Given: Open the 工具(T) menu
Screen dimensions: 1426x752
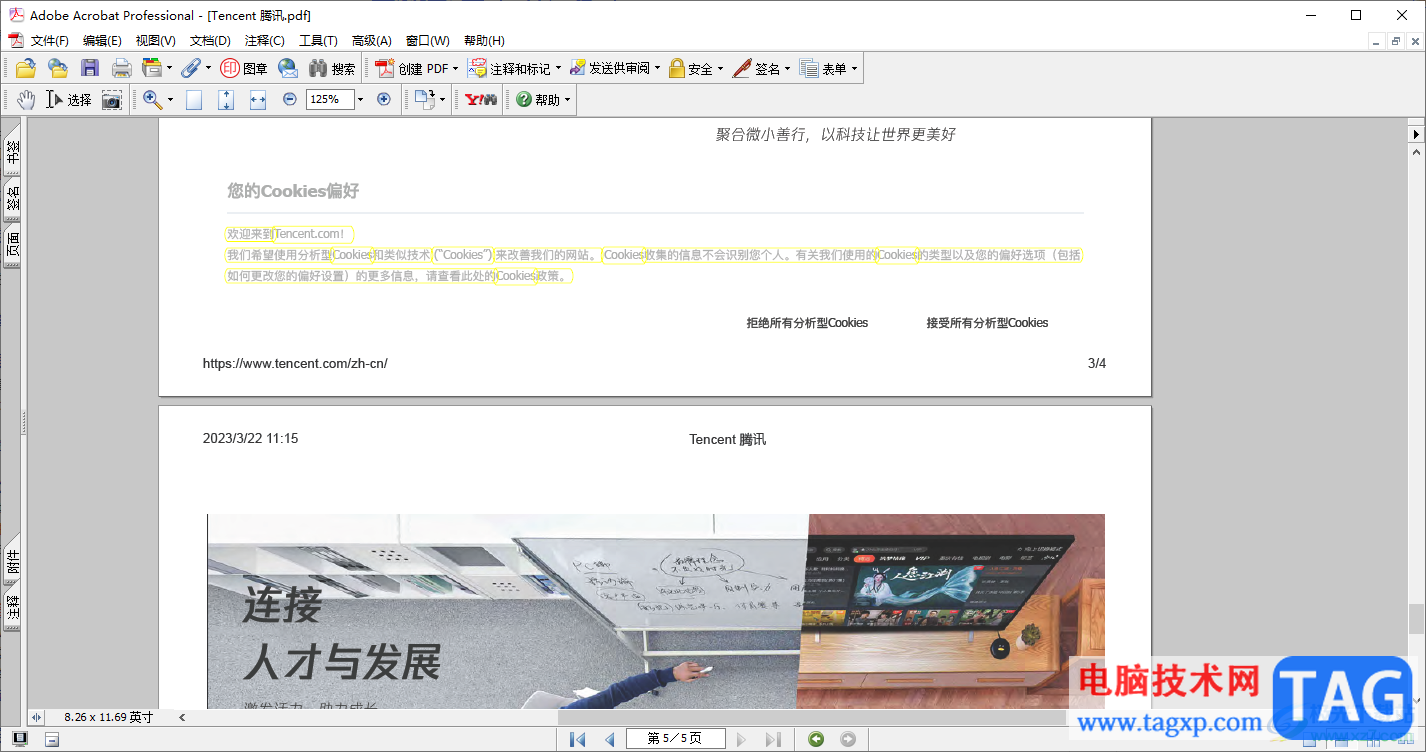Looking at the screenshot, I should pos(318,41).
